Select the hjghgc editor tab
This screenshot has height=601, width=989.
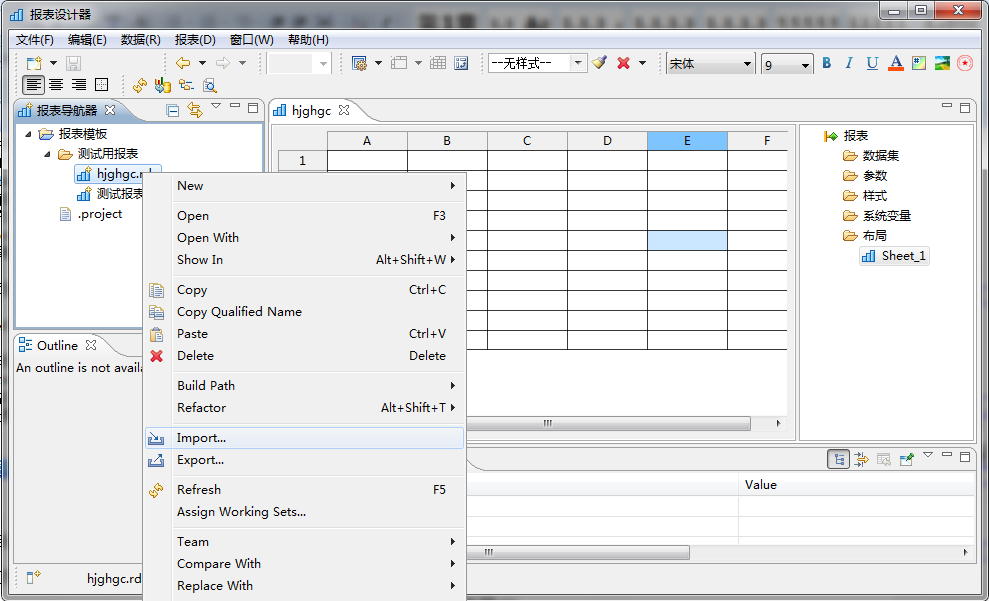click(x=311, y=111)
